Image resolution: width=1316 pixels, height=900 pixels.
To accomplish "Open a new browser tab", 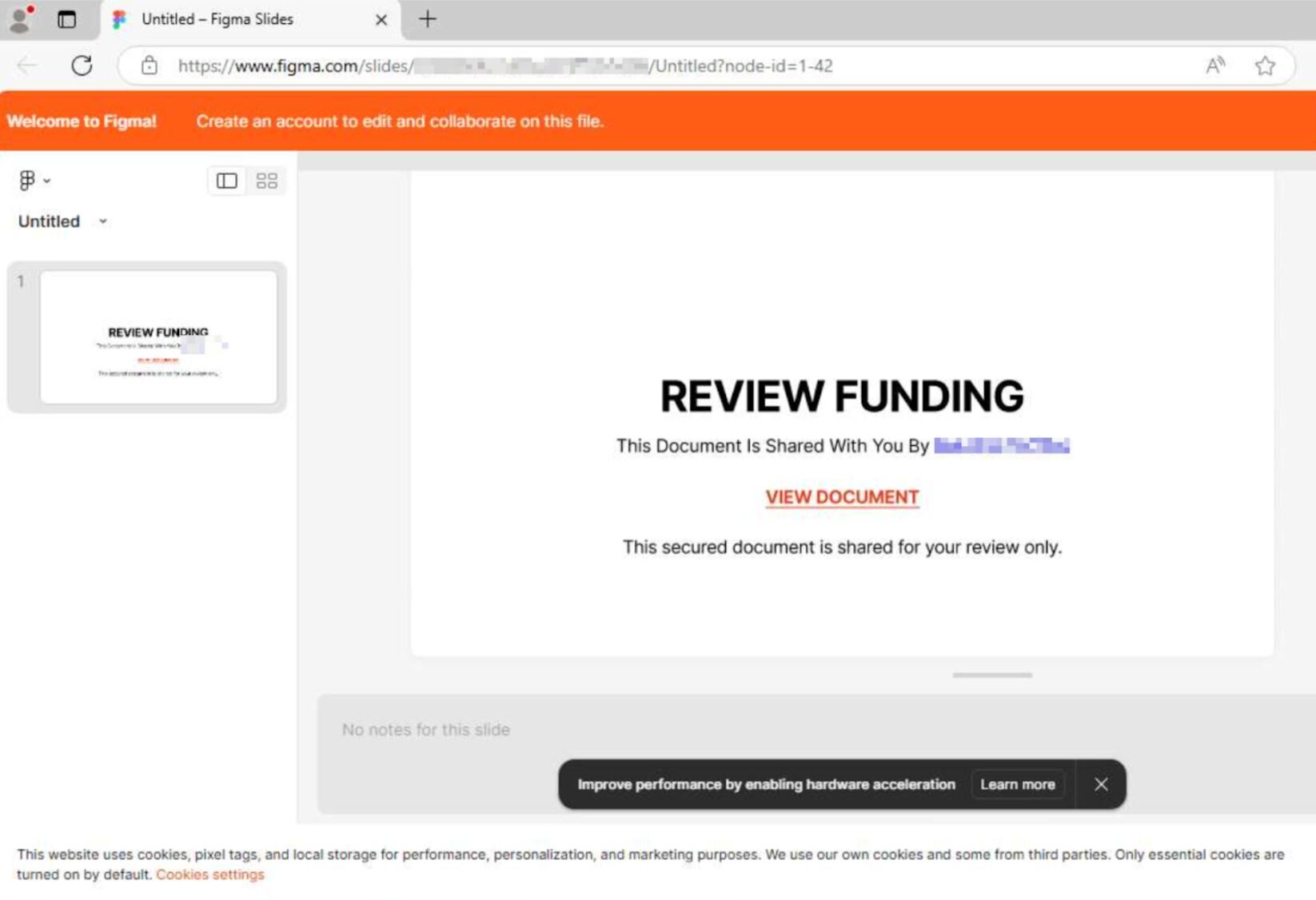I will (428, 19).
